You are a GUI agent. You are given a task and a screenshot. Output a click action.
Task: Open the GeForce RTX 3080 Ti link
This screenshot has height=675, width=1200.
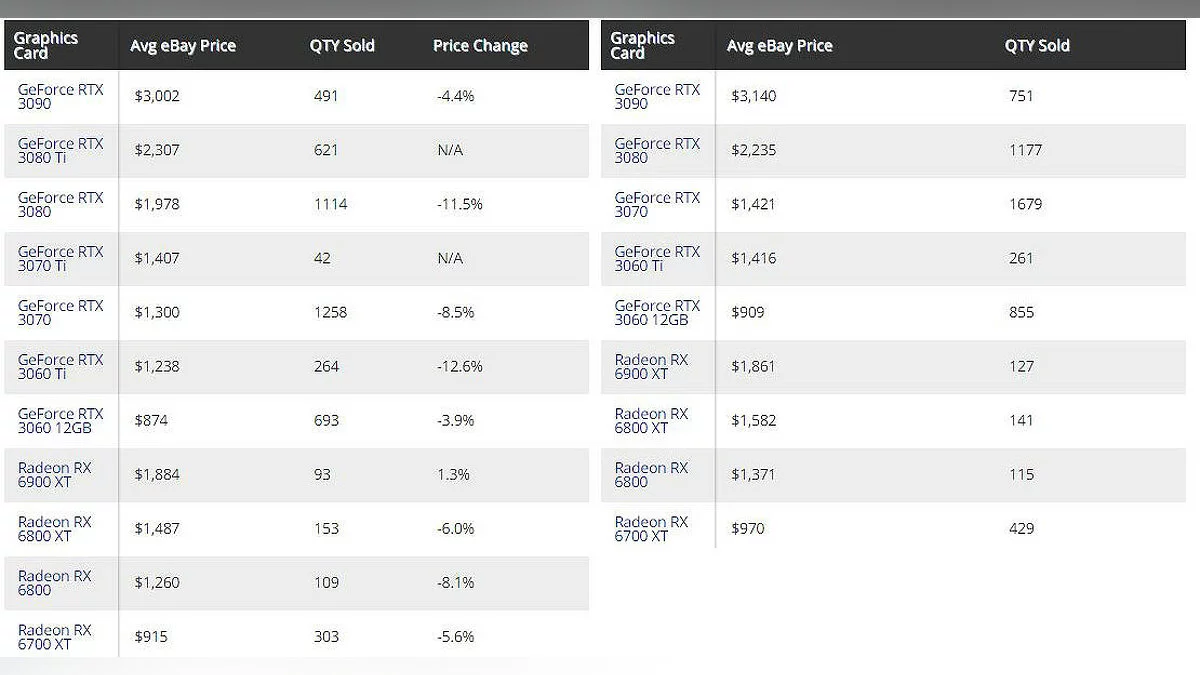(x=60, y=151)
